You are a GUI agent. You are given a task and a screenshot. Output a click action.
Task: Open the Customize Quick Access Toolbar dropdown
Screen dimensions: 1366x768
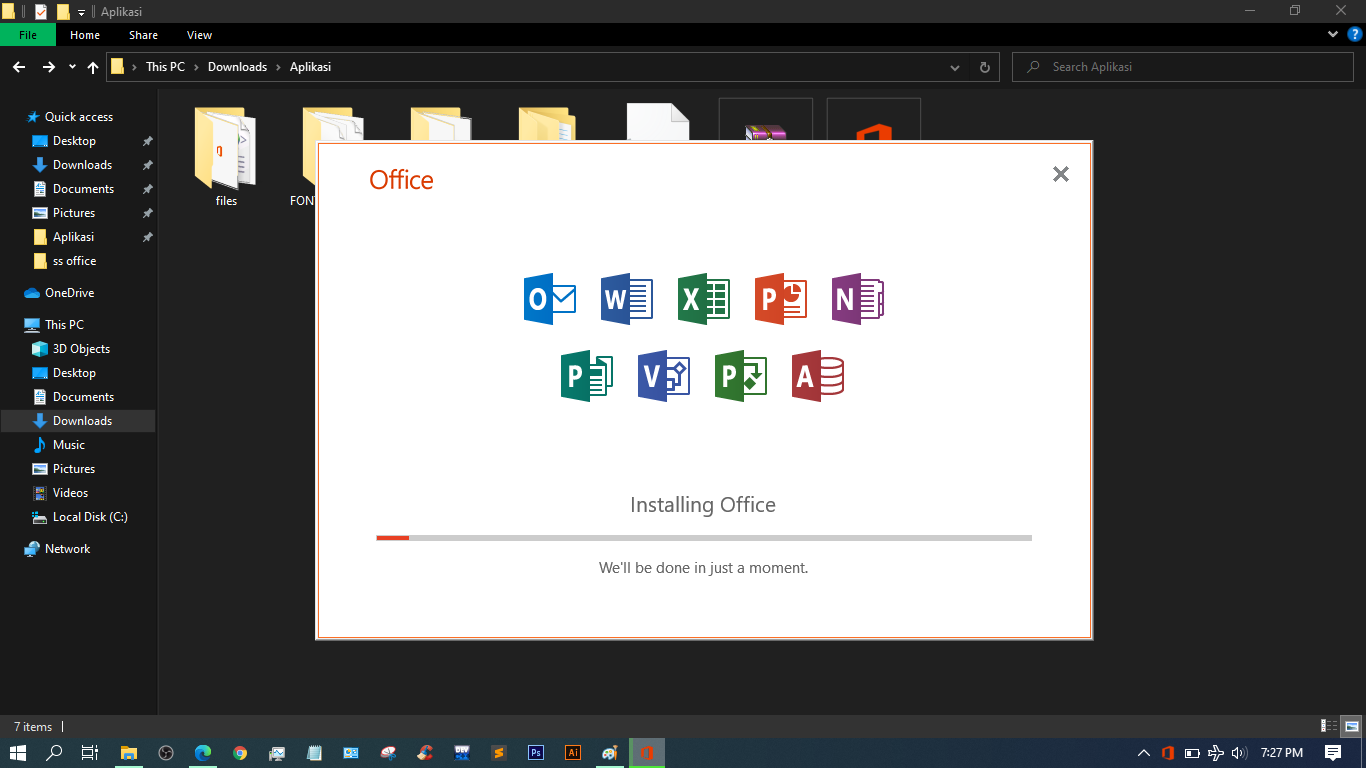81,12
